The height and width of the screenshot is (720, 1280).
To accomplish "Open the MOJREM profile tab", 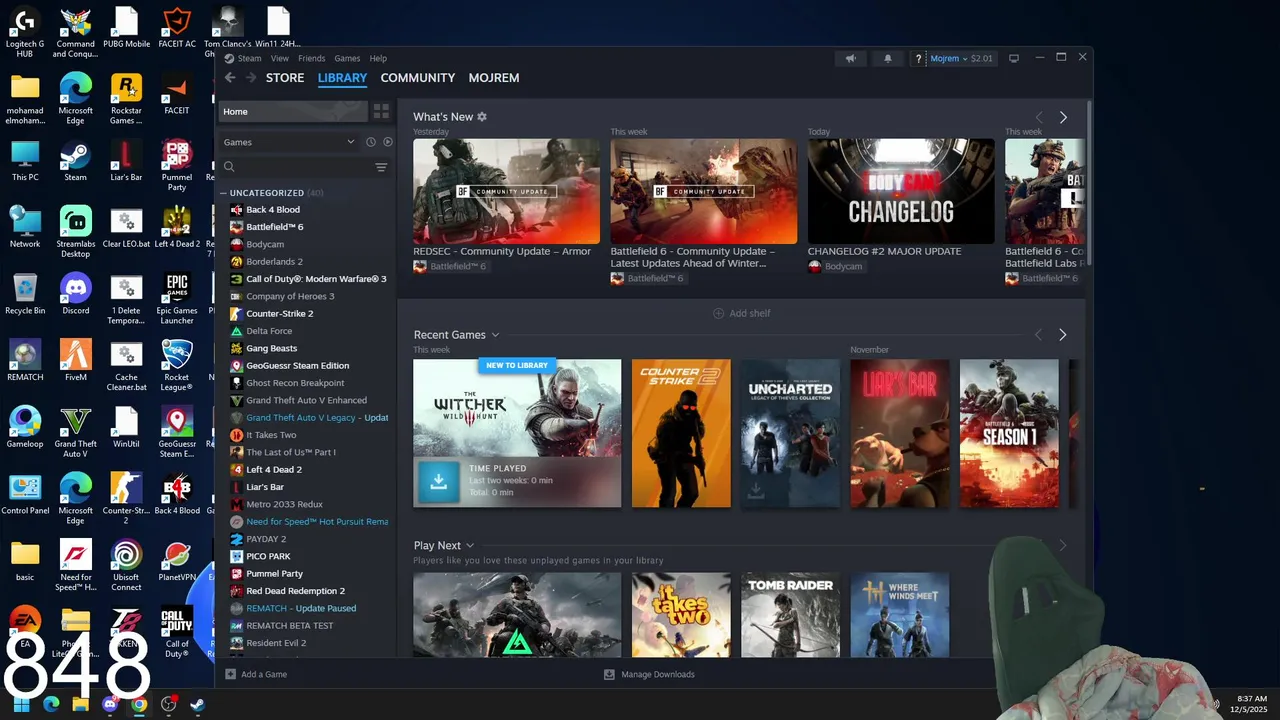I will (494, 78).
